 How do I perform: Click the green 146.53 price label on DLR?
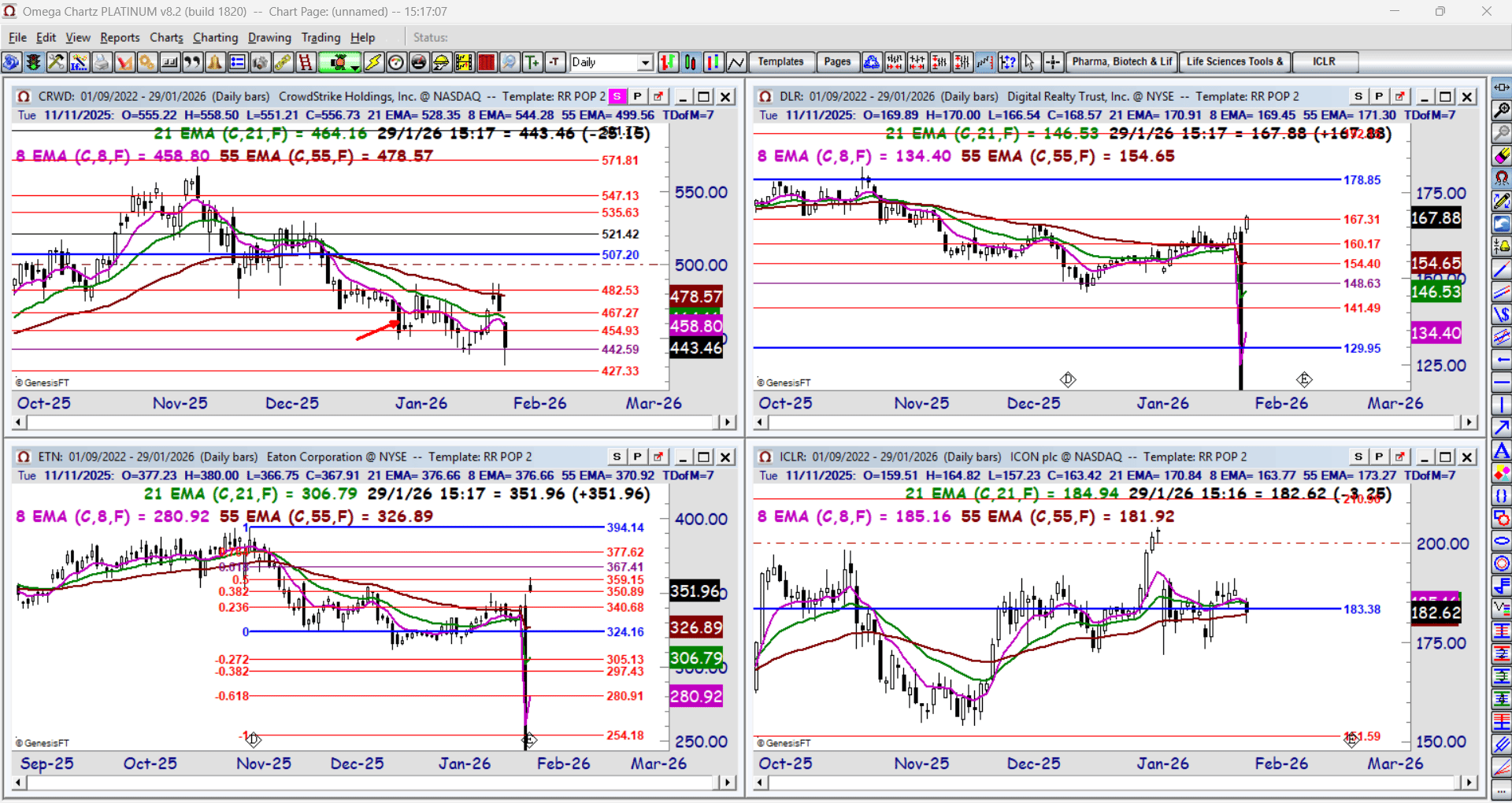(1436, 292)
